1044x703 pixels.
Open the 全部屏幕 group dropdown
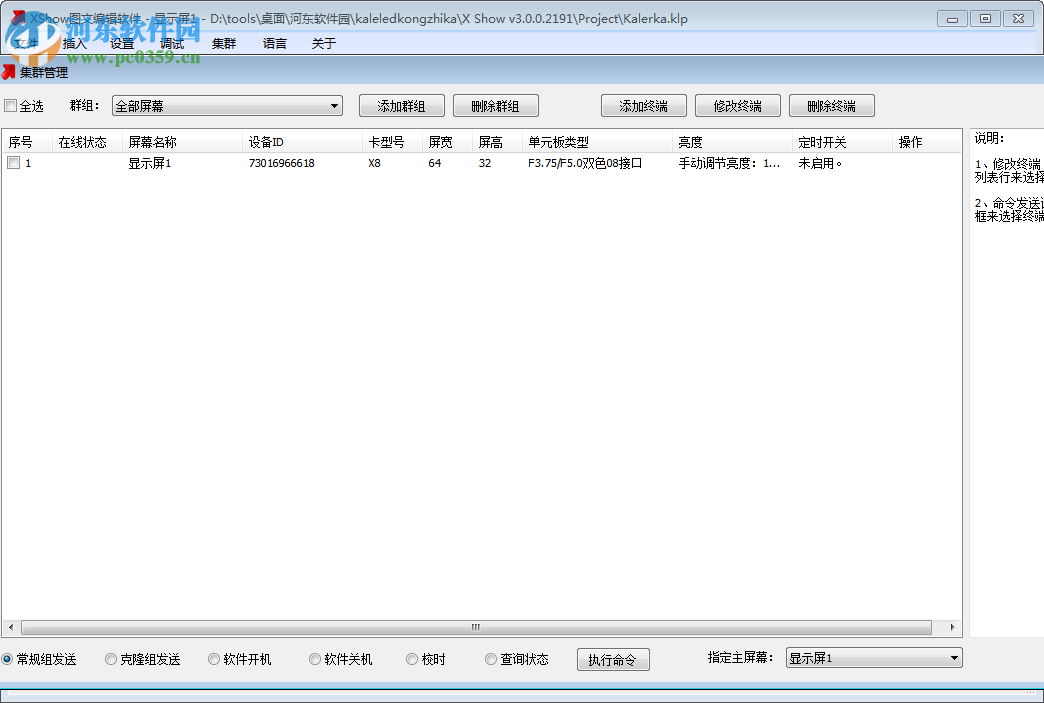(x=336, y=105)
